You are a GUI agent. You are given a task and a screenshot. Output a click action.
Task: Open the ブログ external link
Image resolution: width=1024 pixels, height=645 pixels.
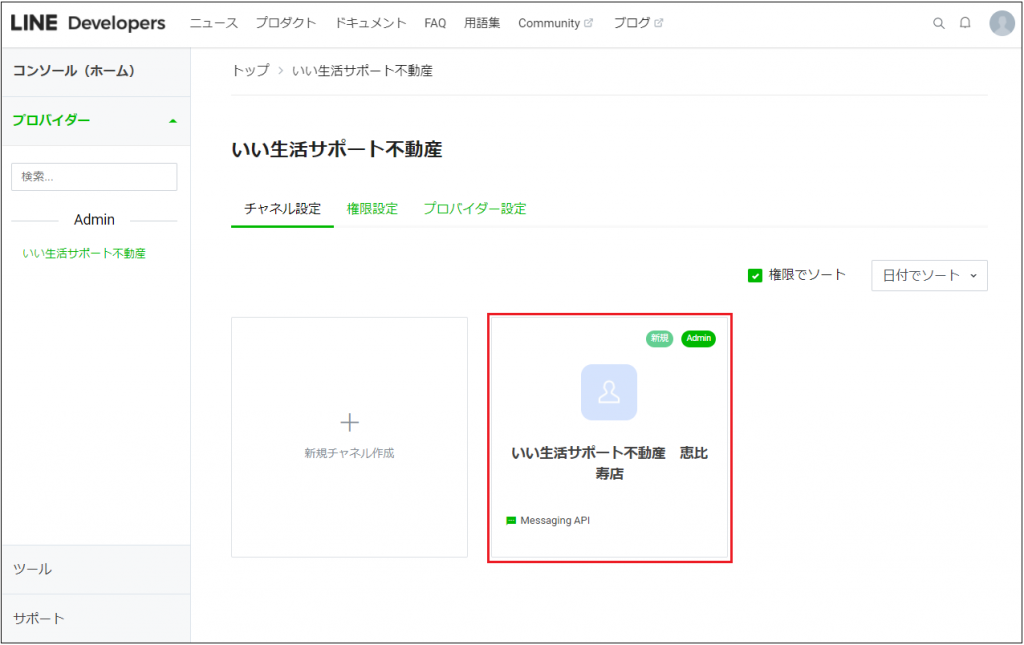point(638,23)
